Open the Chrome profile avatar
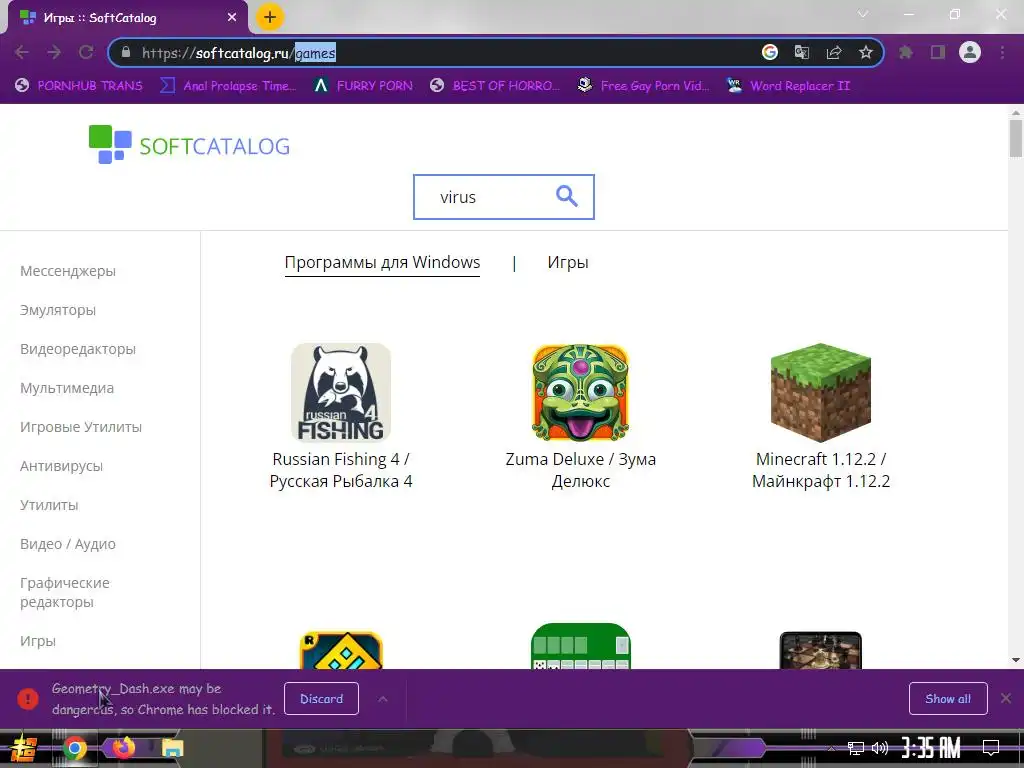This screenshot has height=768, width=1024. pyautogui.click(x=970, y=52)
